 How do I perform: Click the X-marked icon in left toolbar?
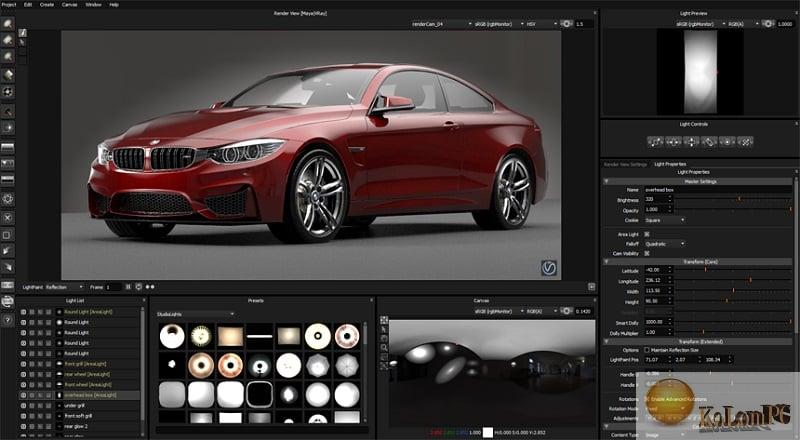pos(8,217)
